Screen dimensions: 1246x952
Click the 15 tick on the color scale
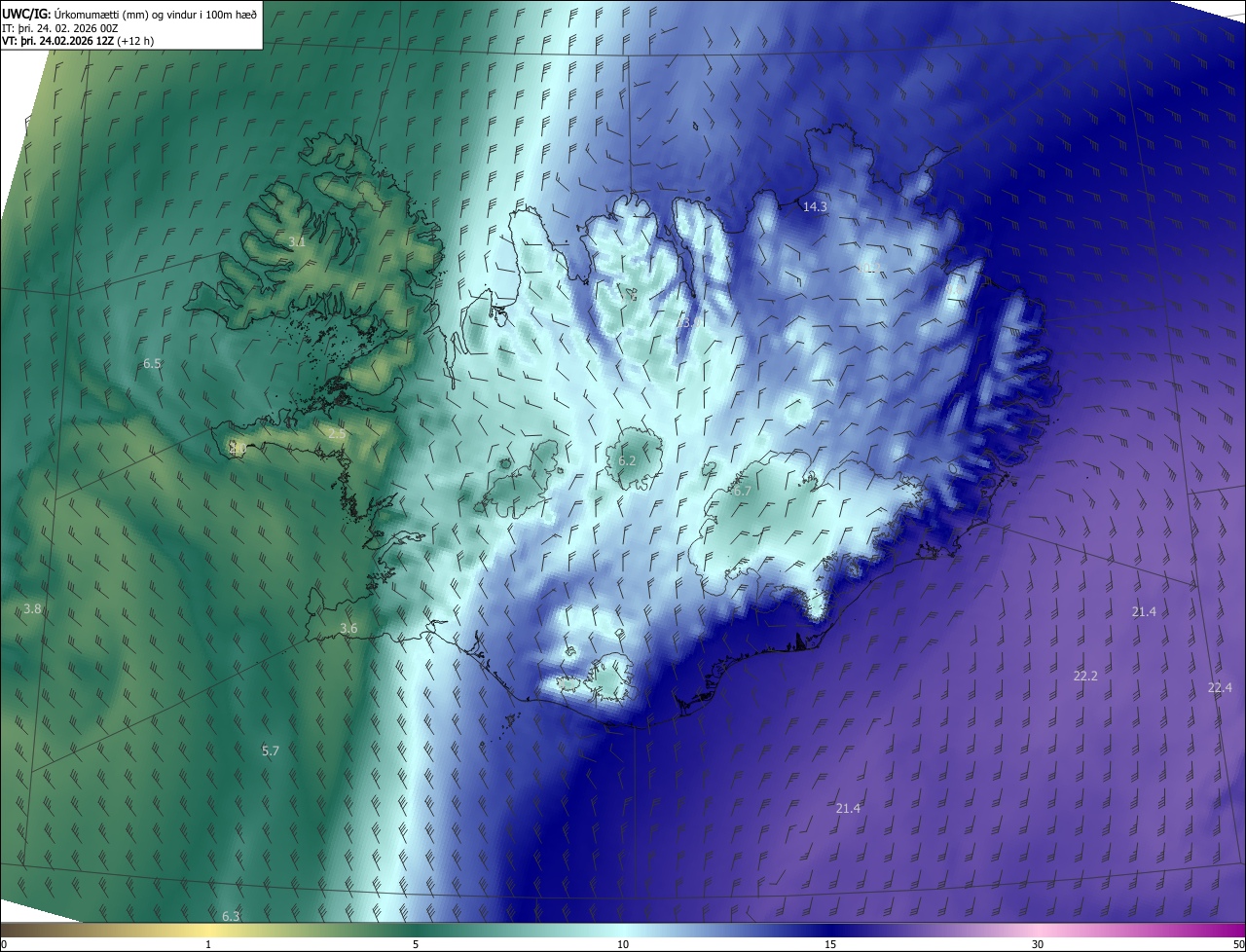(830, 944)
